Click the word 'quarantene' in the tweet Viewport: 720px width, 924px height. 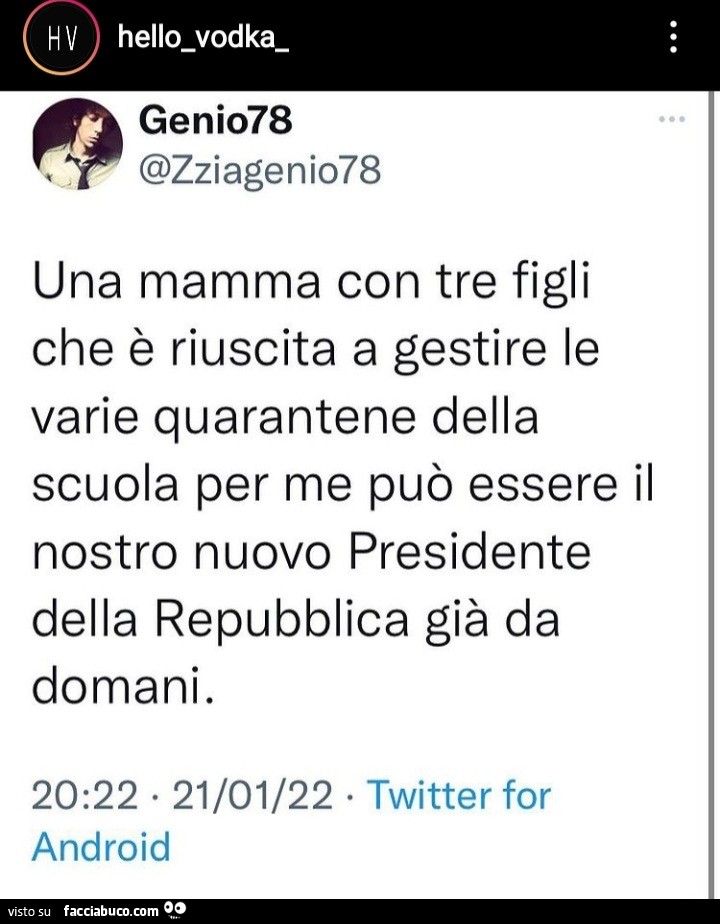coord(297,417)
